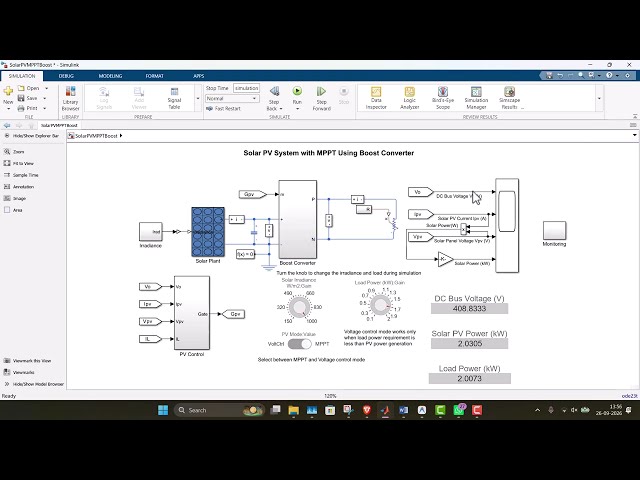Click the Stop simulation icon
Image resolution: width=640 pixels, height=480 pixels.
tap(344, 91)
